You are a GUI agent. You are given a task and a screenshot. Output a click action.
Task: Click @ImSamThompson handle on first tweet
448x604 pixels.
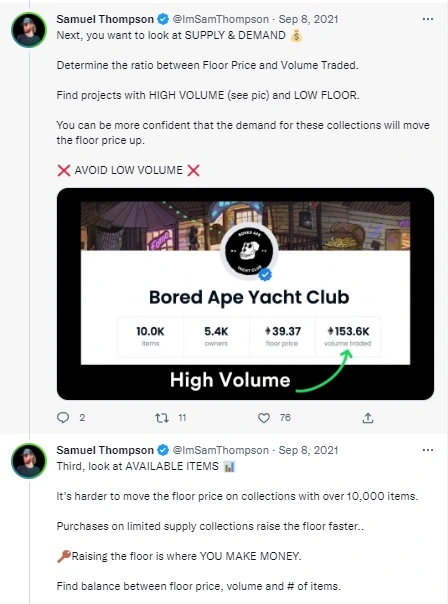(x=221, y=19)
